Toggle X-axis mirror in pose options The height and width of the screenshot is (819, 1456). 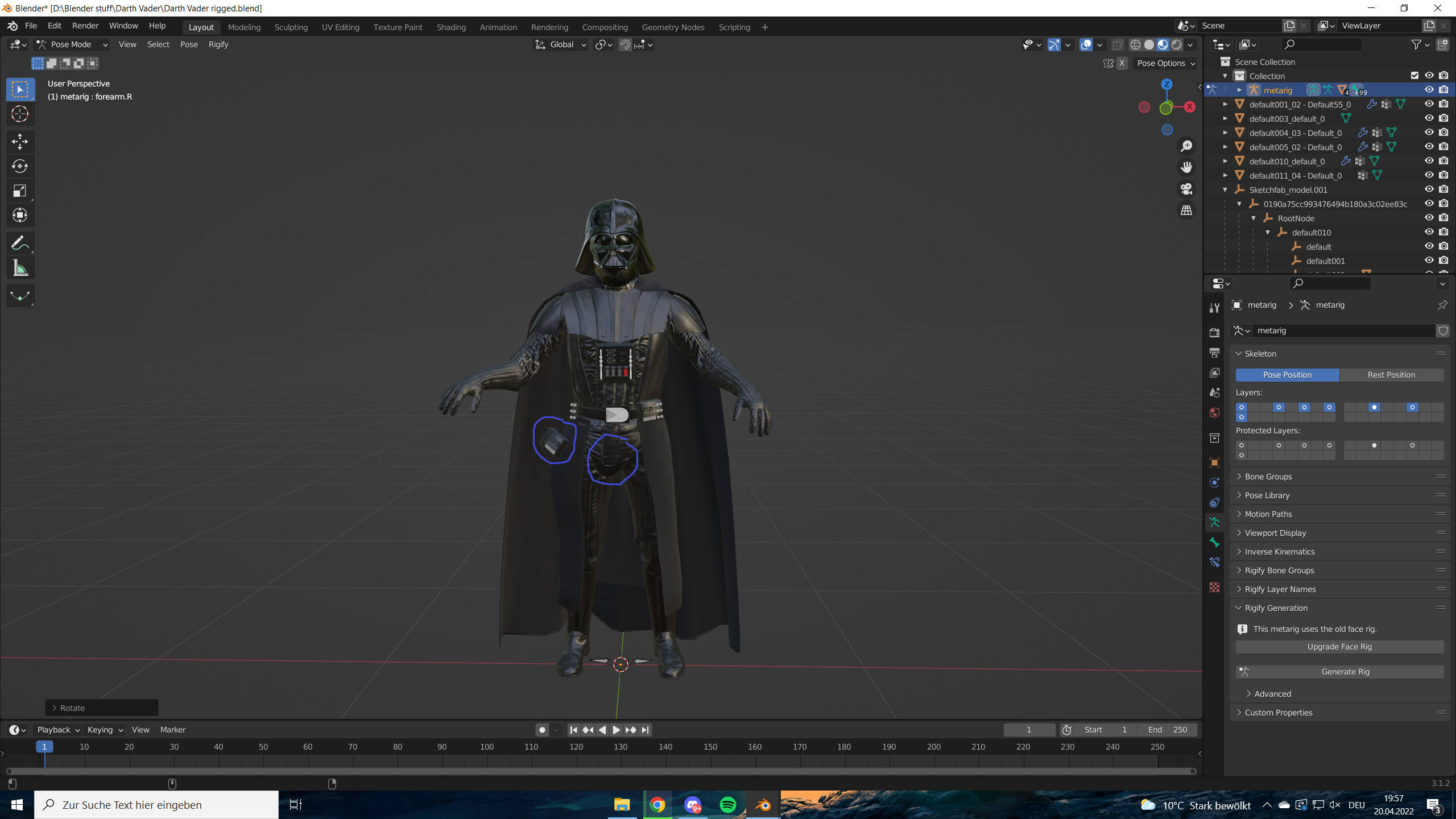(1122, 63)
